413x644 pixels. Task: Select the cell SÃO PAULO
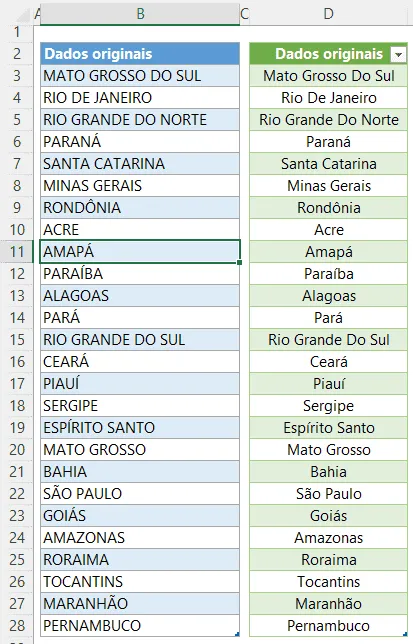(140, 493)
